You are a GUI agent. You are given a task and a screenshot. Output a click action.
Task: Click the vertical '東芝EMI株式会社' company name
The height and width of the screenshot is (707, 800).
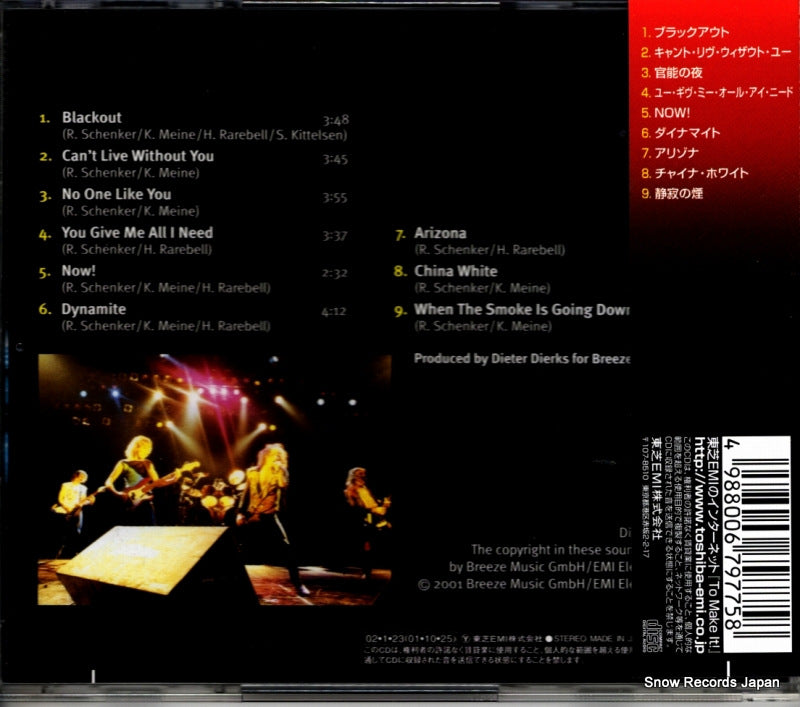pyautogui.click(x=658, y=489)
